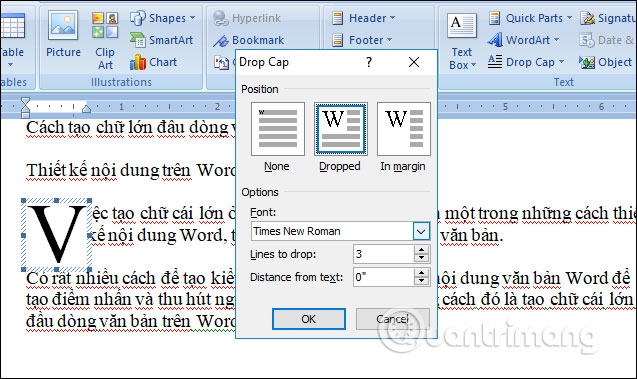Open the Clip Art pane
The height and width of the screenshot is (379, 637).
[x=105, y=41]
